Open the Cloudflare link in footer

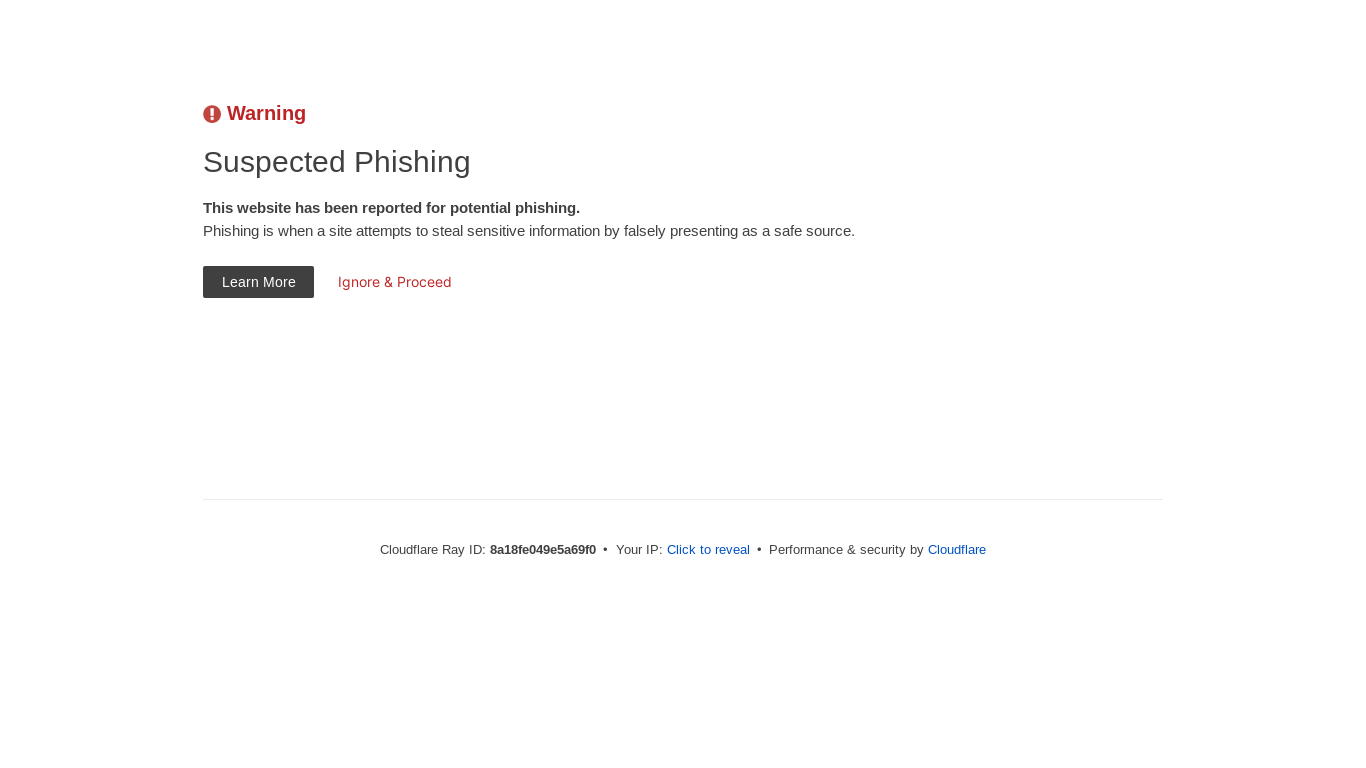pyautogui.click(x=957, y=549)
